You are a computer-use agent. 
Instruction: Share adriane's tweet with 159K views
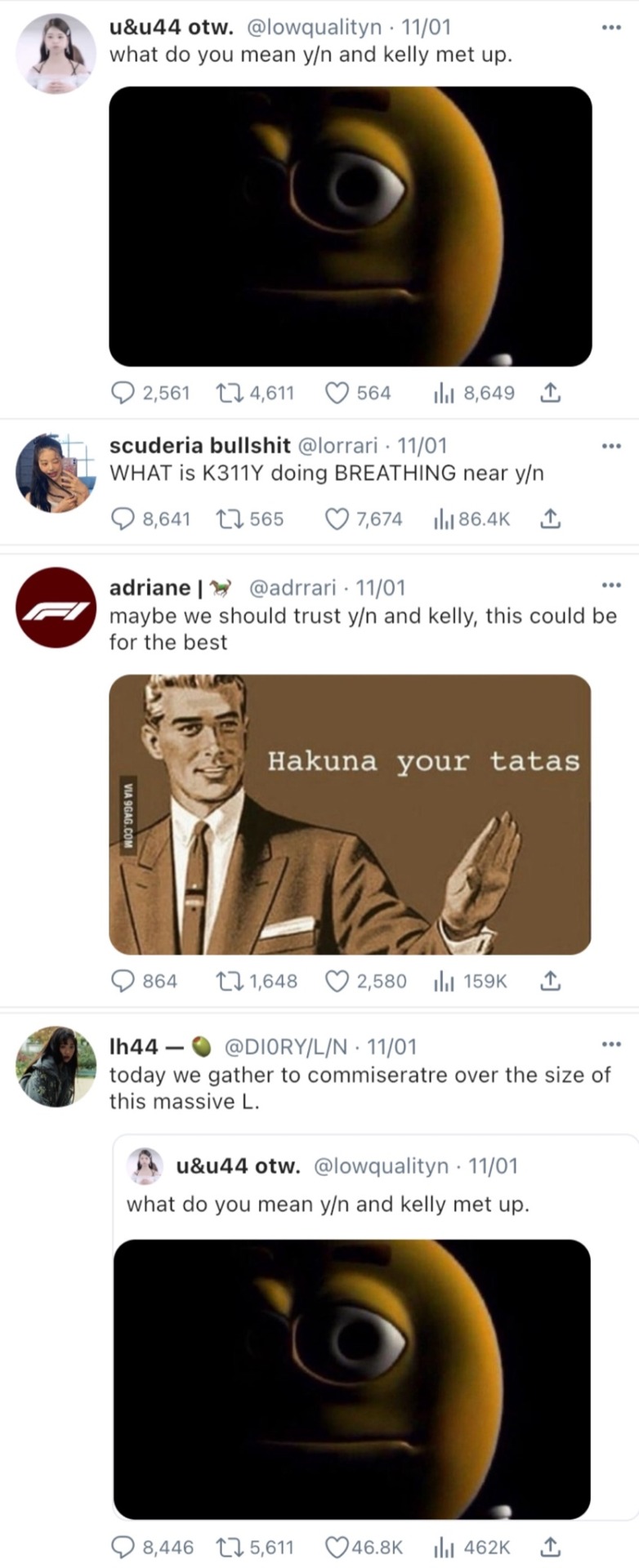click(550, 980)
